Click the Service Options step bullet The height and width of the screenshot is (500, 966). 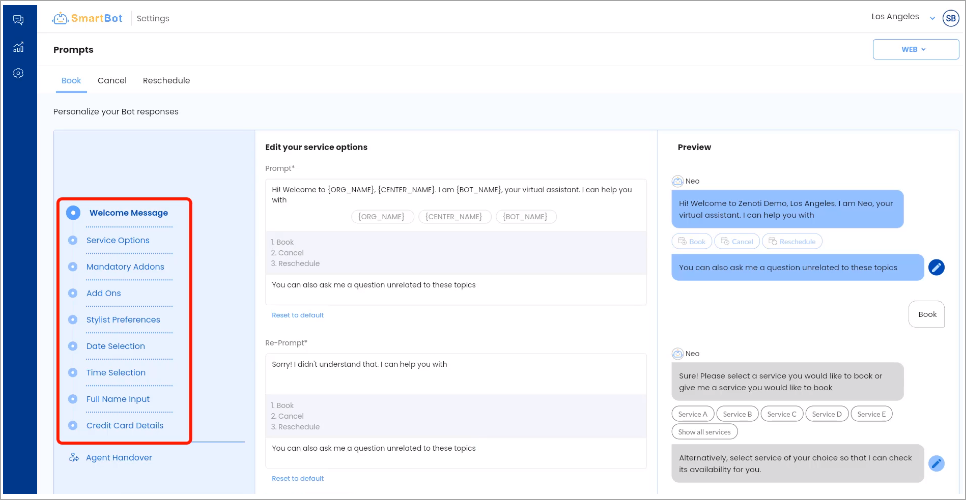[73, 240]
